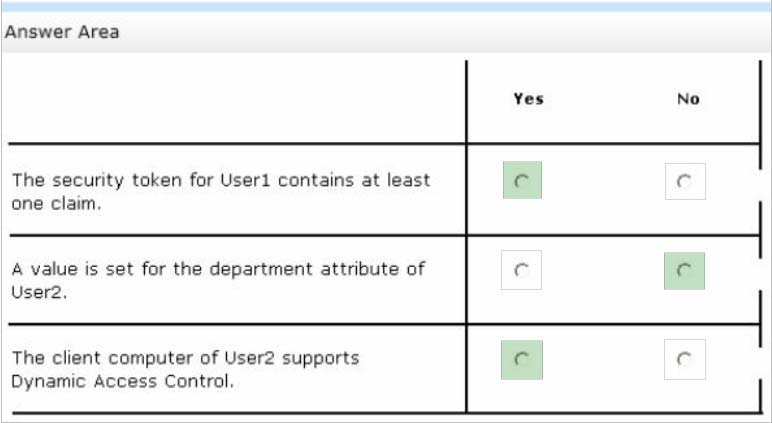Mark No for User2 Dynamic Access Control support
The image size is (772, 423).
[685, 359]
